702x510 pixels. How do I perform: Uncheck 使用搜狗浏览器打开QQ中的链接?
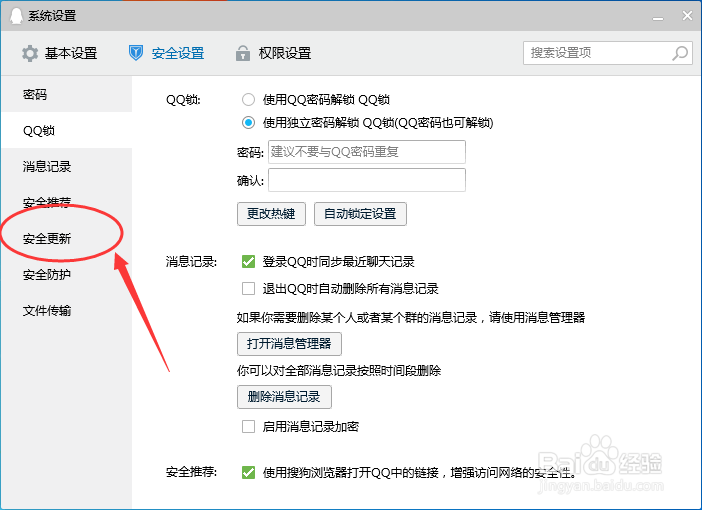point(248,472)
